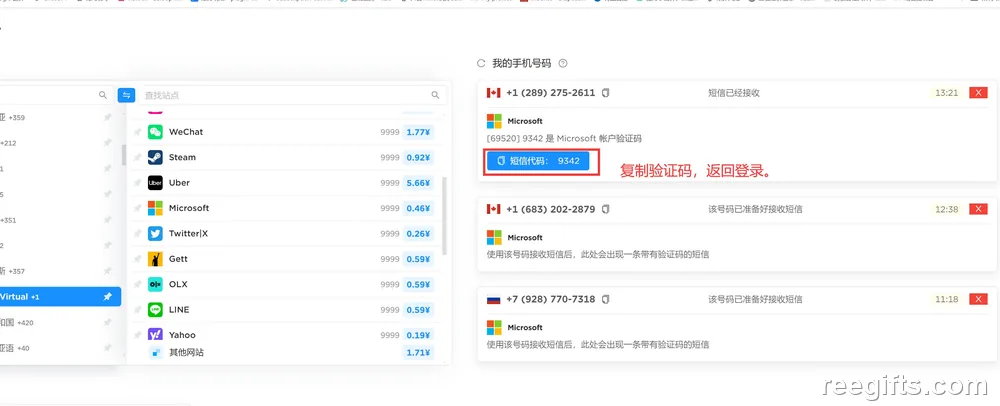This screenshot has height=406, width=1000.
Task: Unpin the Virtual +1 country
Action: coord(108,297)
